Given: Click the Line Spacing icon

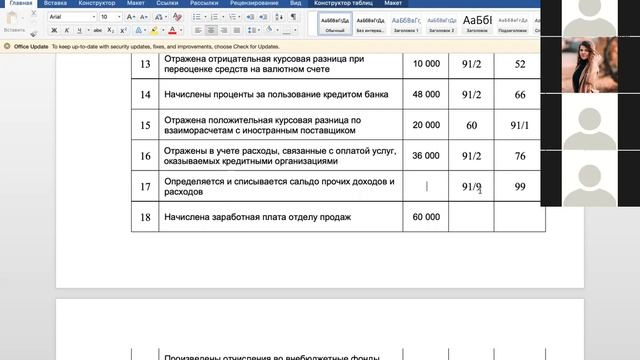Looking at the screenshot, I should coord(251,30).
